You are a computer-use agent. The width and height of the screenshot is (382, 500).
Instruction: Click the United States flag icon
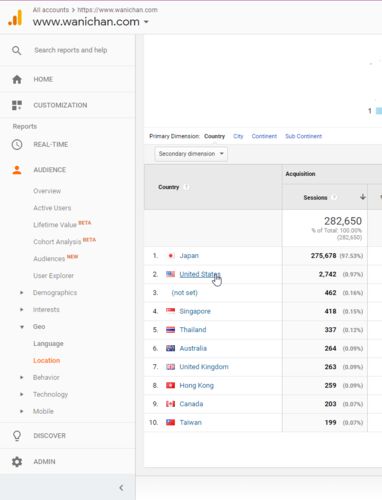pos(170,274)
